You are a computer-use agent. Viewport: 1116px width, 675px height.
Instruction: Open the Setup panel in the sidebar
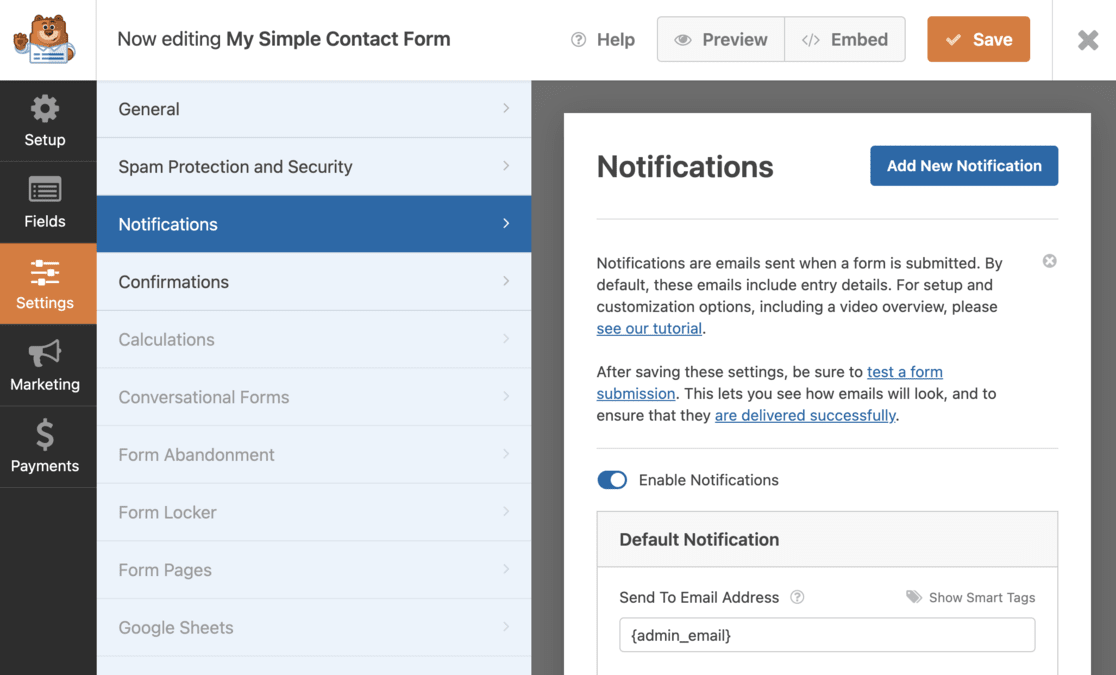(46, 120)
